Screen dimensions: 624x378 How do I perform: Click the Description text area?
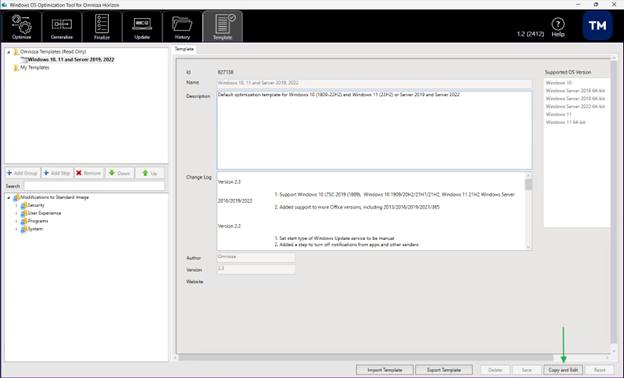[374, 130]
